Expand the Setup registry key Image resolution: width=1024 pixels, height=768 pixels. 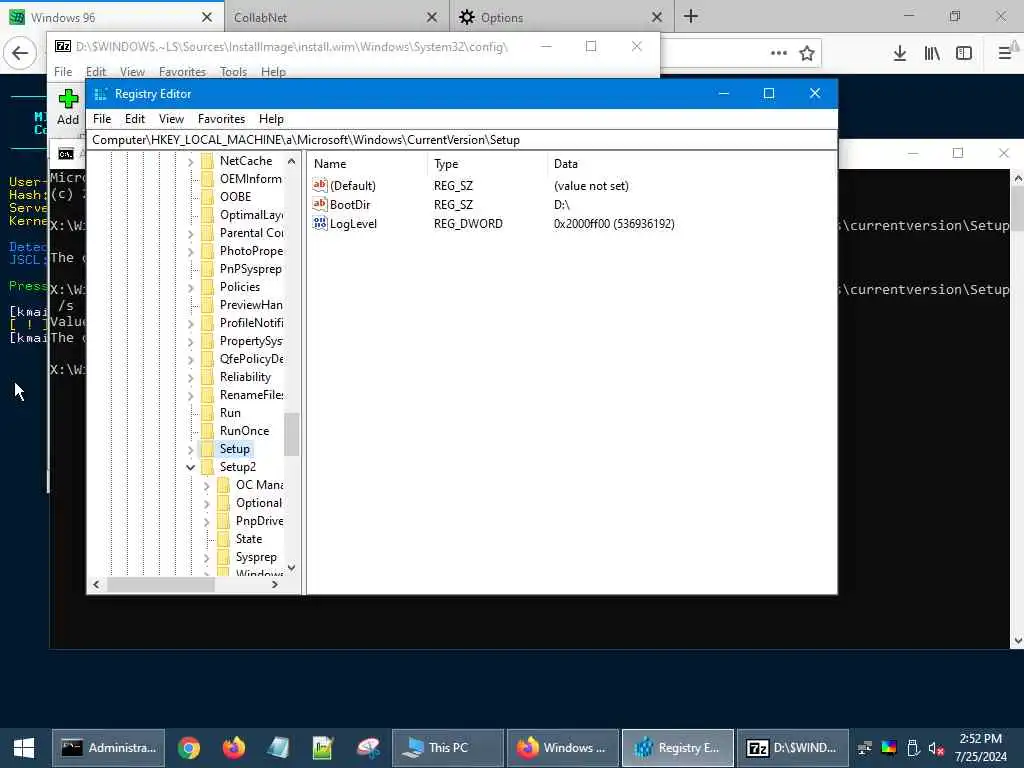pyautogui.click(x=191, y=449)
